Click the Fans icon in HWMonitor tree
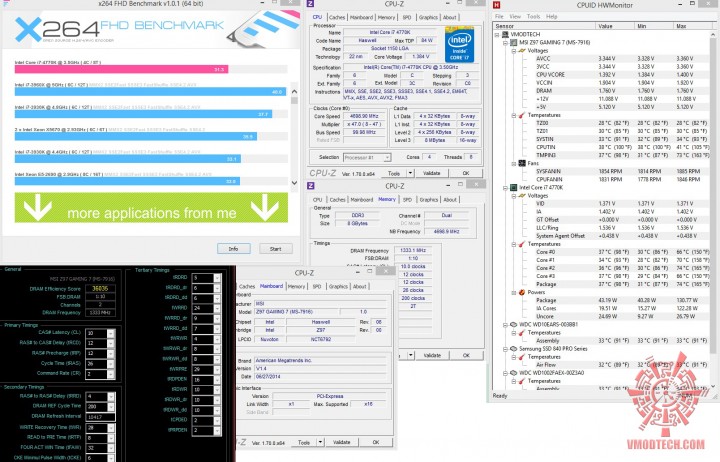 [x=522, y=163]
